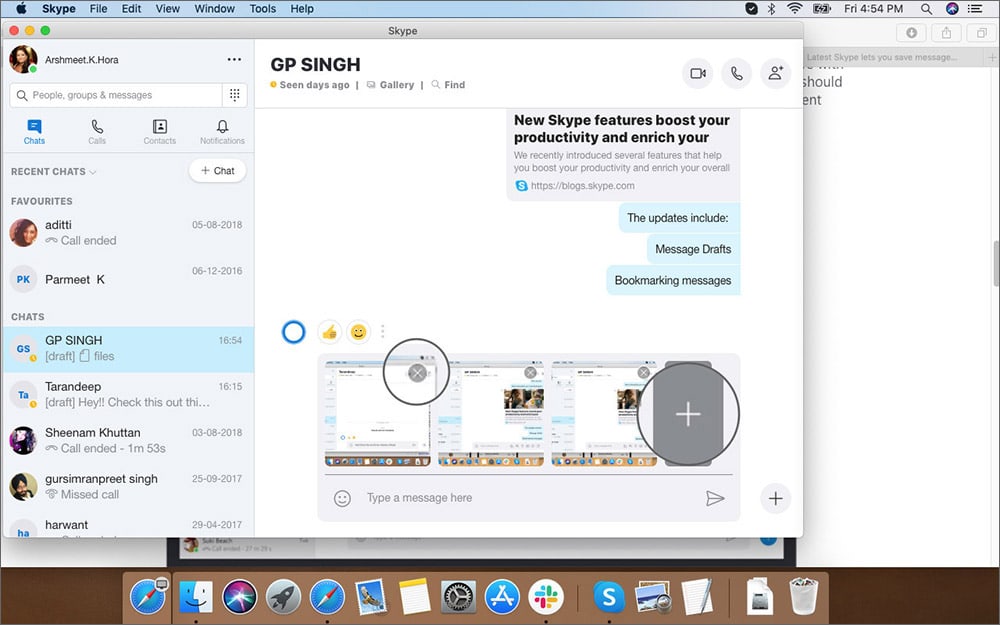Open the Tools menu in the menu bar
The image size is (1000, 625).
[262, 8]
